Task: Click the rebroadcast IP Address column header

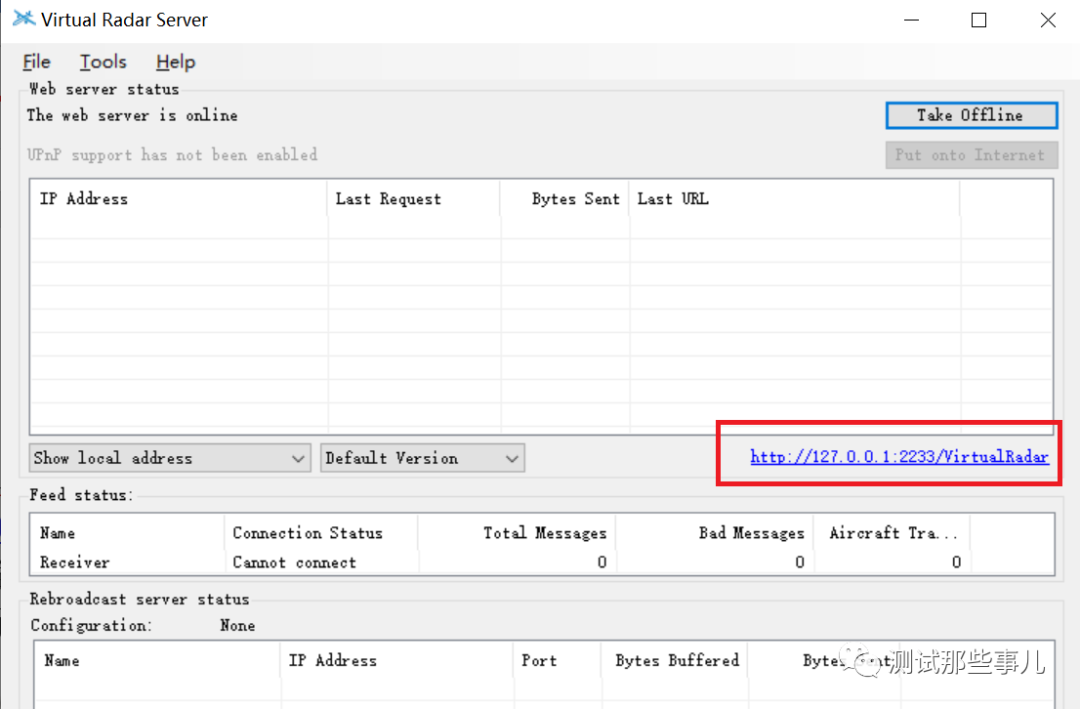Action: tap(397, 661)
